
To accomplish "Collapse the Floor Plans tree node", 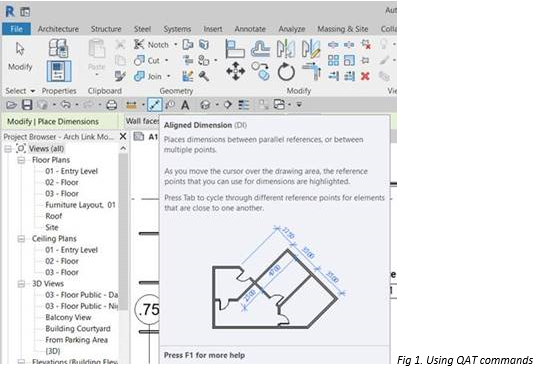I will click(21, 160).
